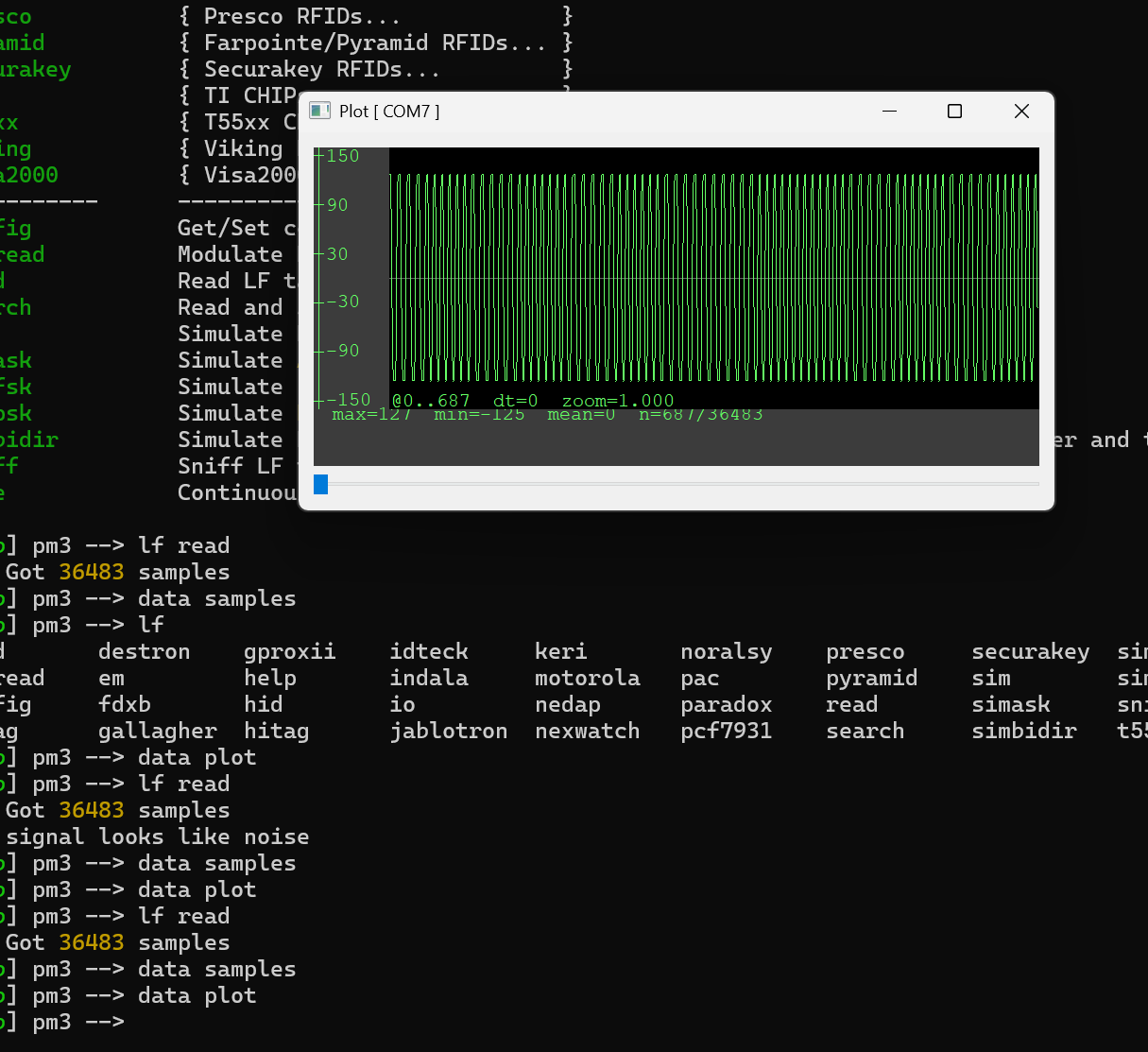Click 'Presco RFIDs...' terminal text
The height and width of the screenshot is (1052, 1148).
coord(302,17)
